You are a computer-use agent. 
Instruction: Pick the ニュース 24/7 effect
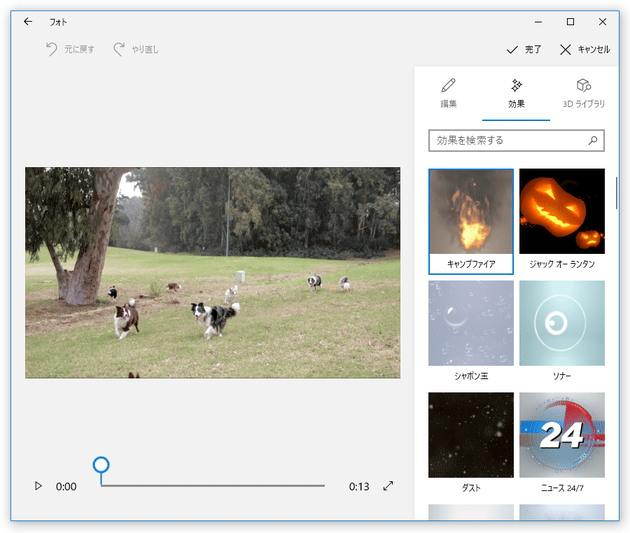562,435
